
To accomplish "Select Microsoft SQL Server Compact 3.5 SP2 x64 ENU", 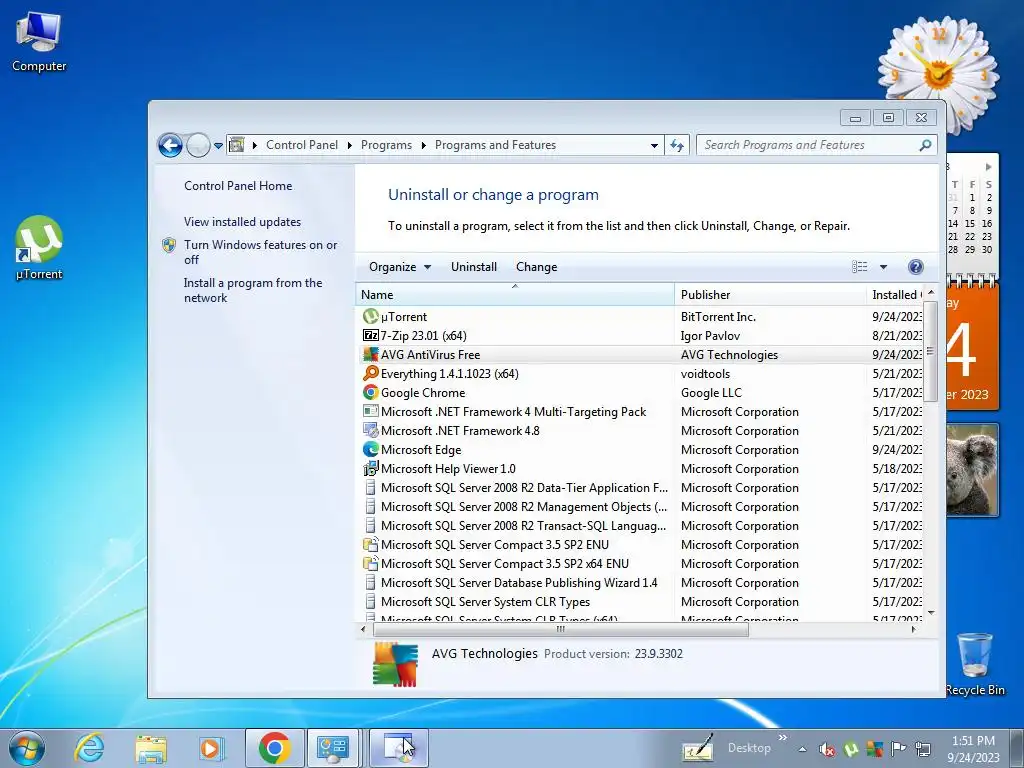I will click(x=639, y=564).
